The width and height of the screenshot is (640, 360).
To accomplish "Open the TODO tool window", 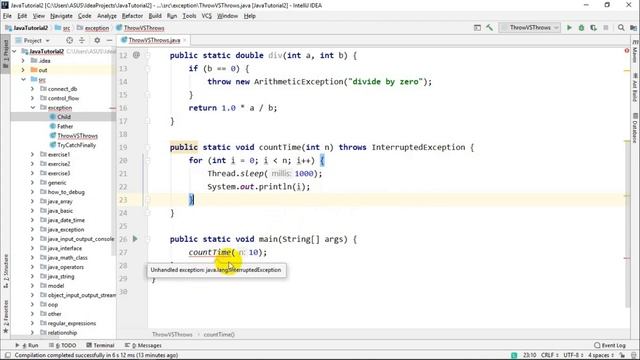I will click(62, 345).
